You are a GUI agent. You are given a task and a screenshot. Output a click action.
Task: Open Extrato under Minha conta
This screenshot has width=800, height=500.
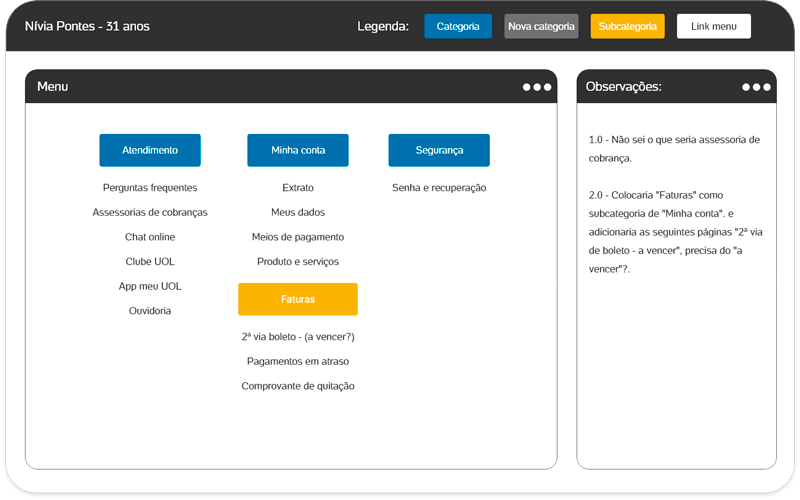point(298,188)
